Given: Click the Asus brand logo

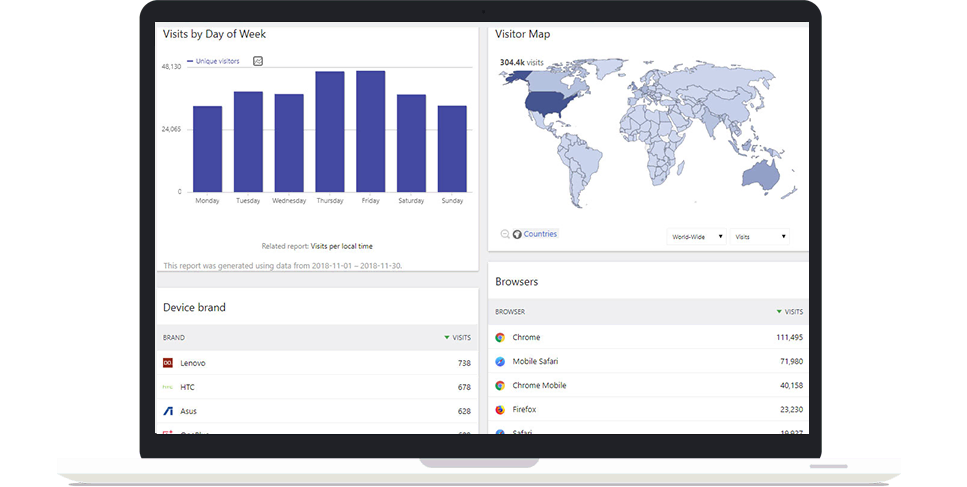Looking at the screenshot, I should click(168, 411).
